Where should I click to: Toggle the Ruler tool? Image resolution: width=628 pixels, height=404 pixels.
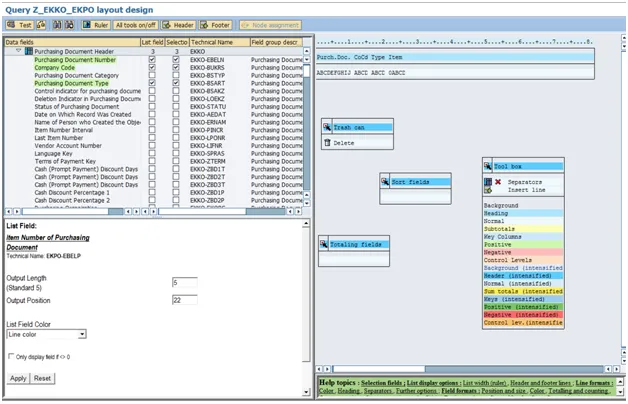point(95,25)
